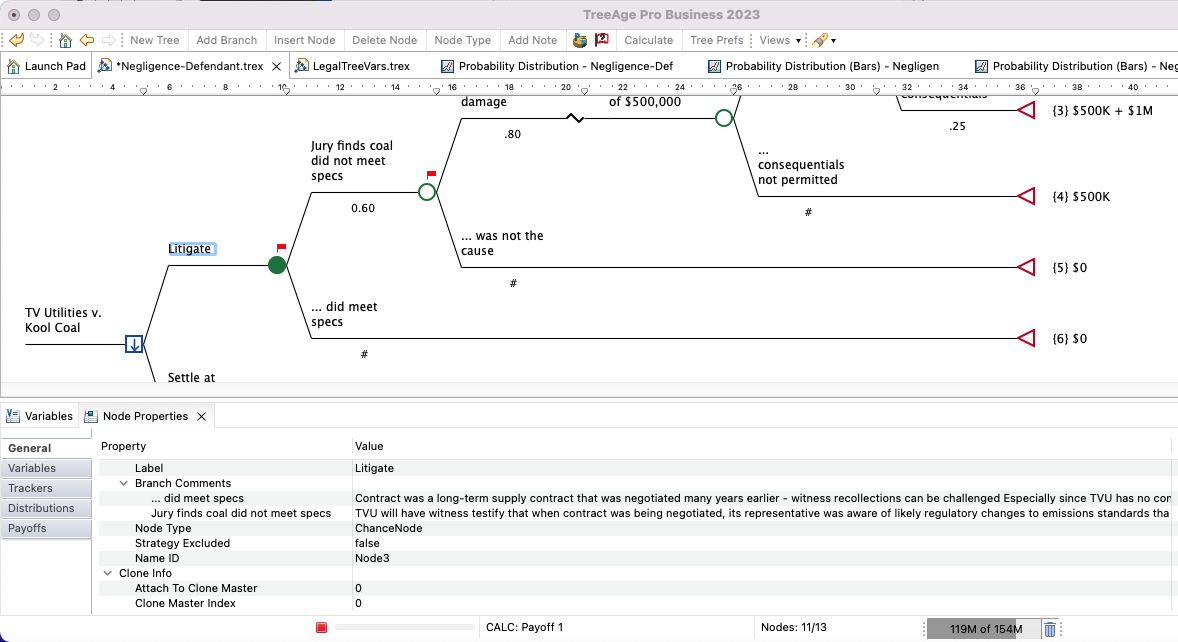1178x642 pixels.
Task: Collapse the Branch Comments section
Action: (x=124, y=483)
